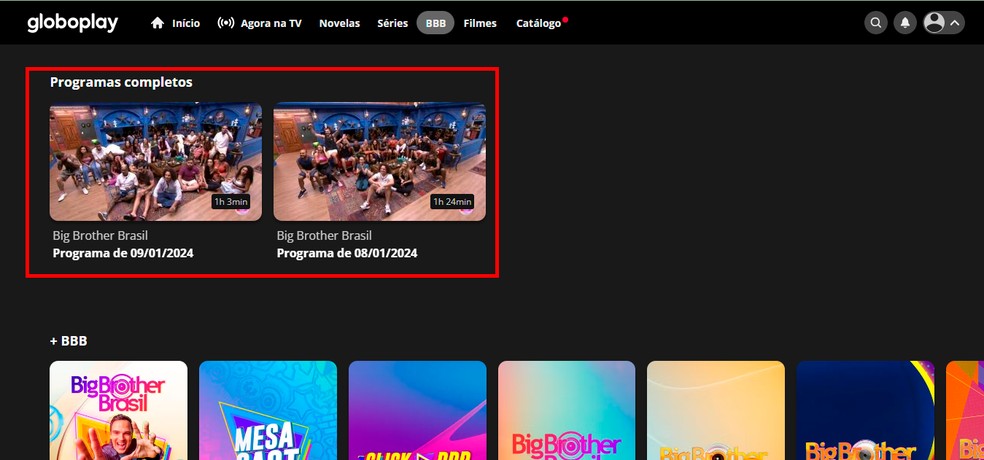
Task: Open Programa de 08/01/2024 title
Action: point(347,254)
